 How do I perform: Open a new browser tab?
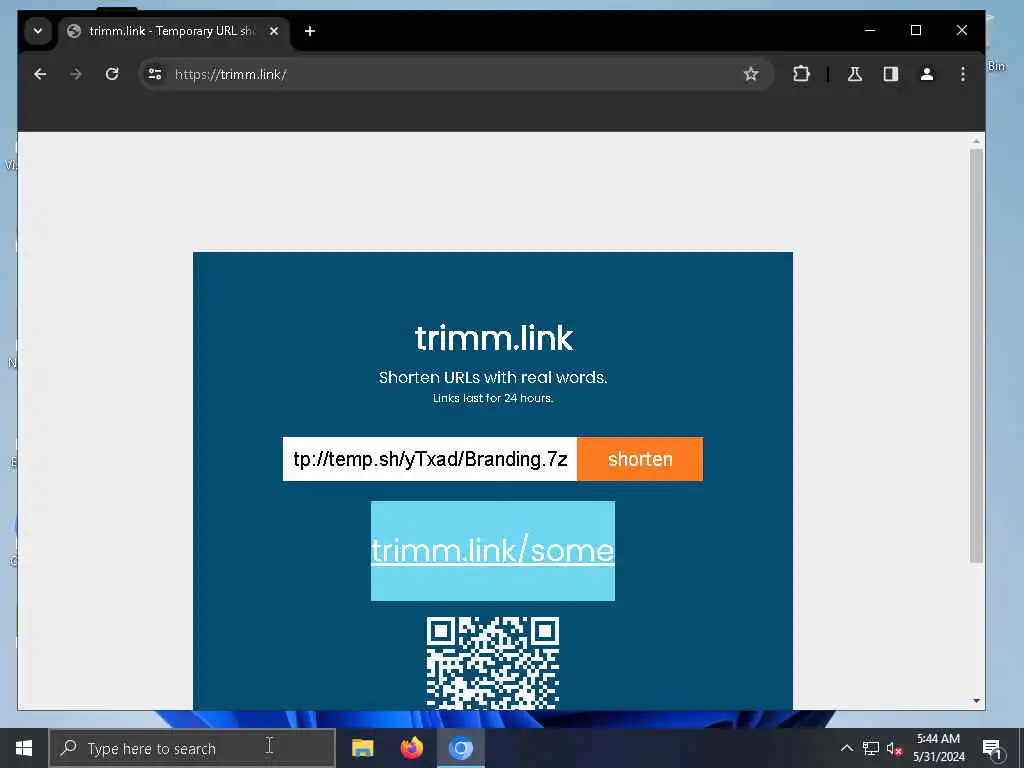[x=310, y=31]
